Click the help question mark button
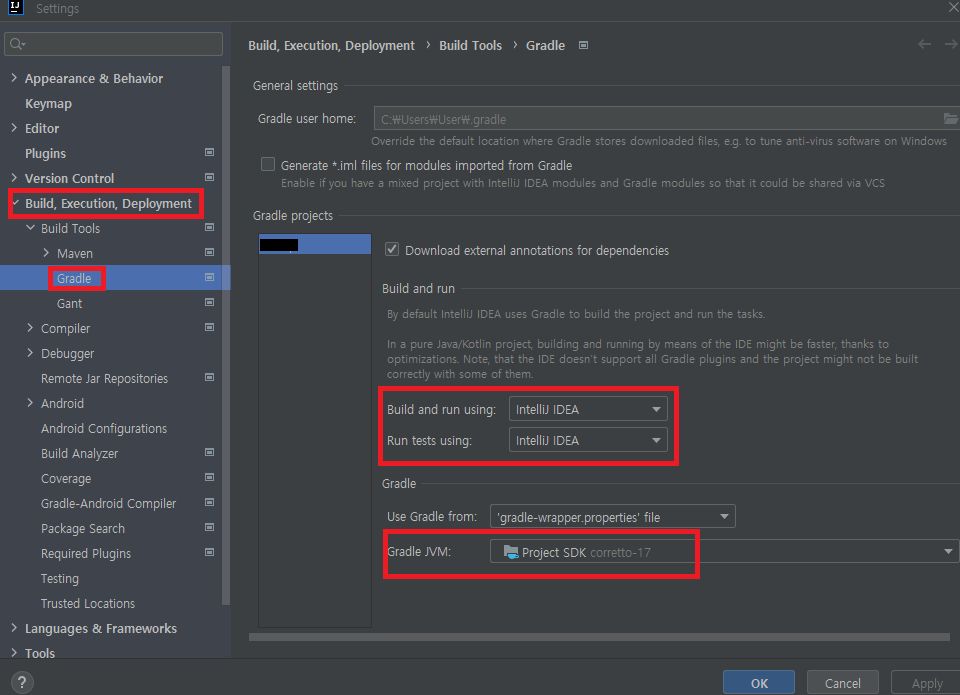Screen dimensions: 960x695 [x=22, y=682]
